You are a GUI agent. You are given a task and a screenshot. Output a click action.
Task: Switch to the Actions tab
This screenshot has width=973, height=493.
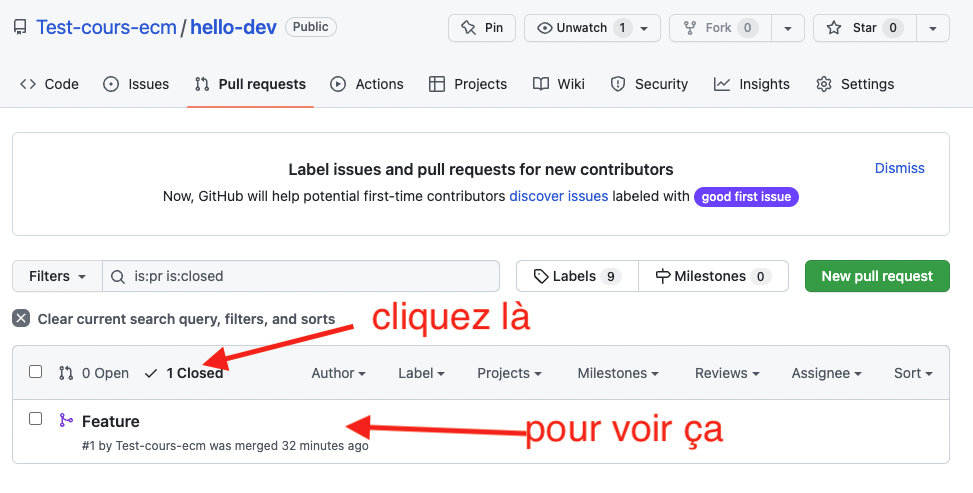click(x=367, y=84)
